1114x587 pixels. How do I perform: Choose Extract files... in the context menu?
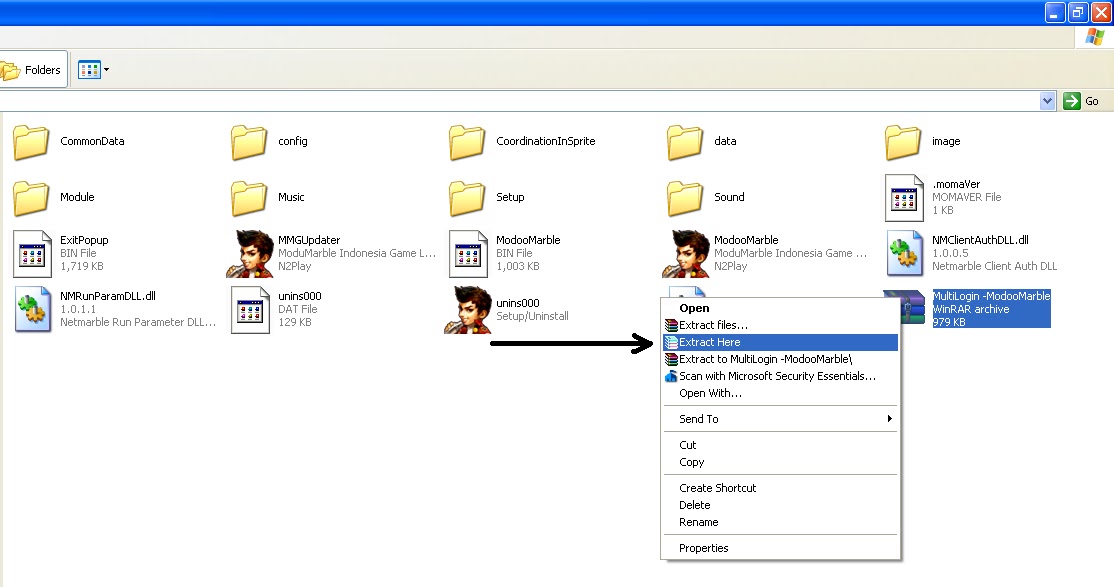click(780, 325)
